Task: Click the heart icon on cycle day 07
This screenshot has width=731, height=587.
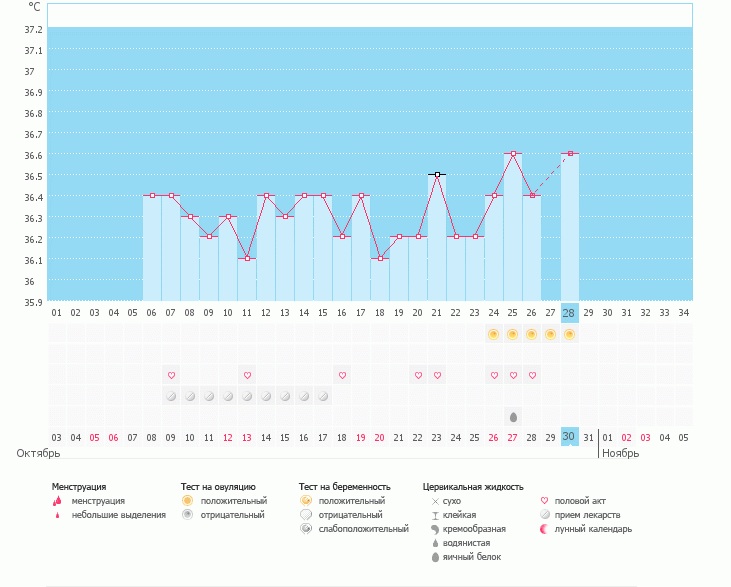Action: (171, 375)
